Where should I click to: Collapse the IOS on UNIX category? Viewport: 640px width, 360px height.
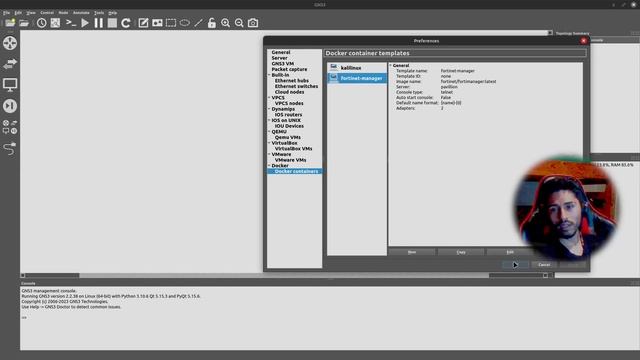269,120
